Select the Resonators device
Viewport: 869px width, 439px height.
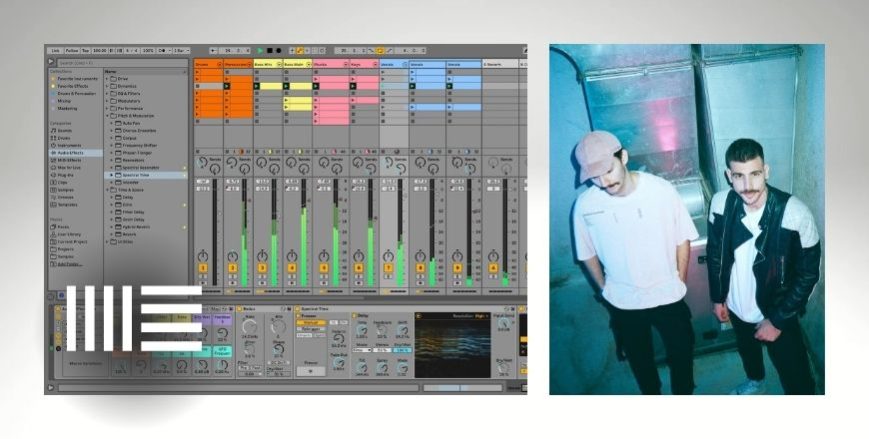131,160
